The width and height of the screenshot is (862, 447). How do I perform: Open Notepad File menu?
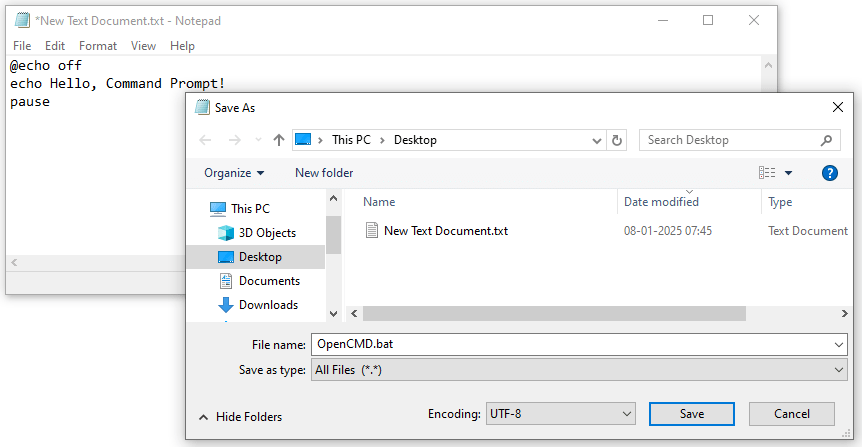click(22, 46)
